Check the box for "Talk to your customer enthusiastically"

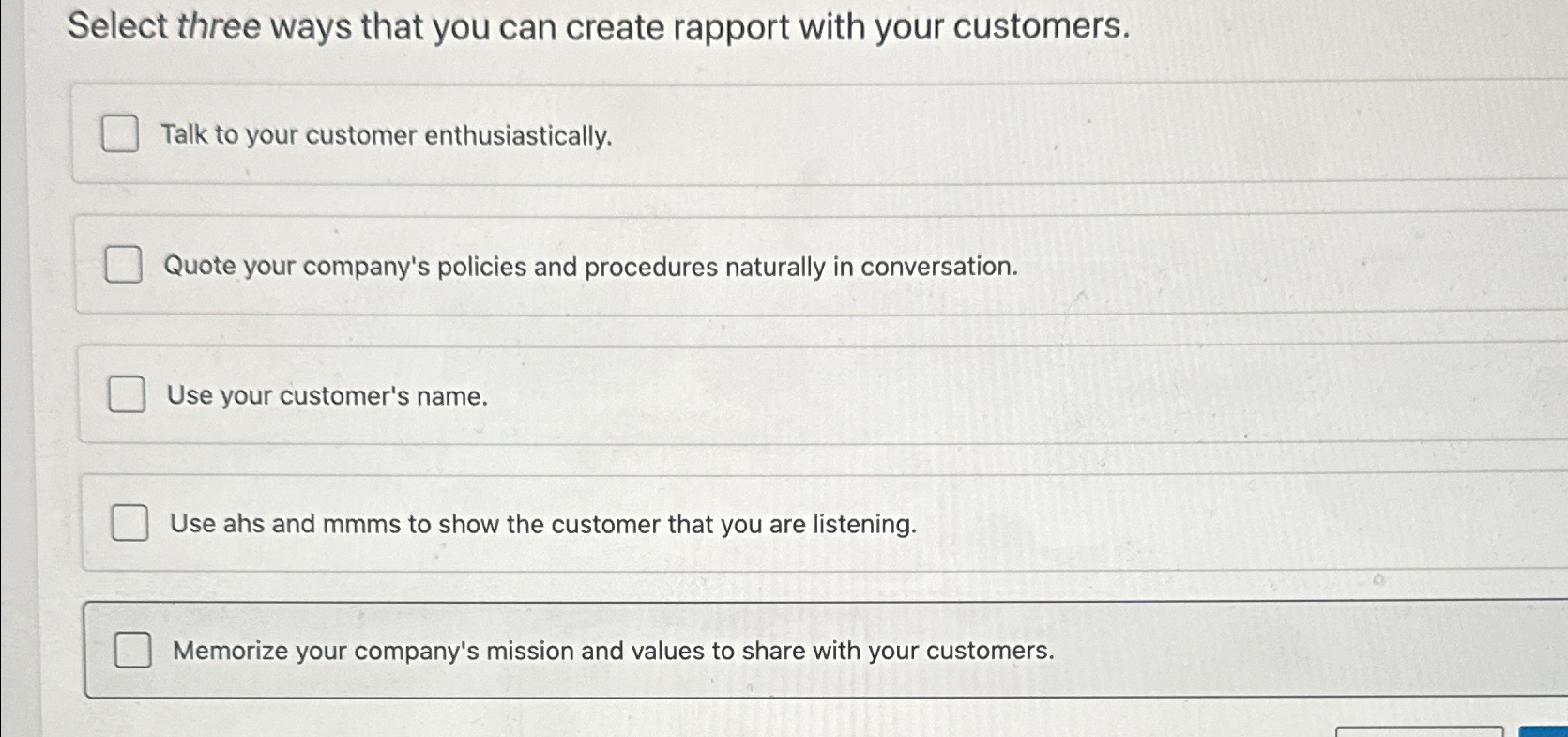121,135
